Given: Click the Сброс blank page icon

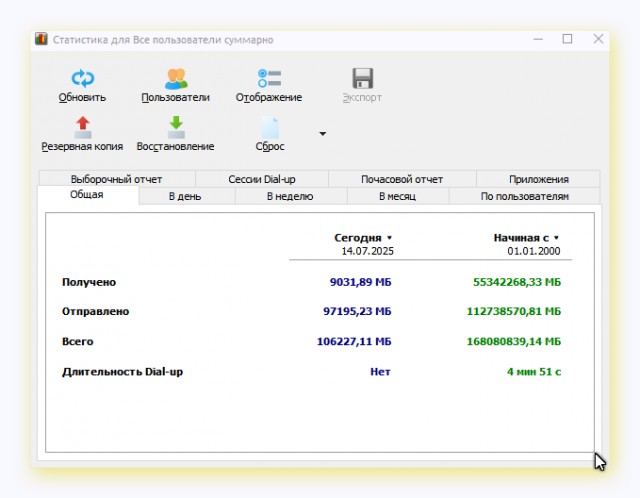Looking at the screenshot, I should point(270,127).
